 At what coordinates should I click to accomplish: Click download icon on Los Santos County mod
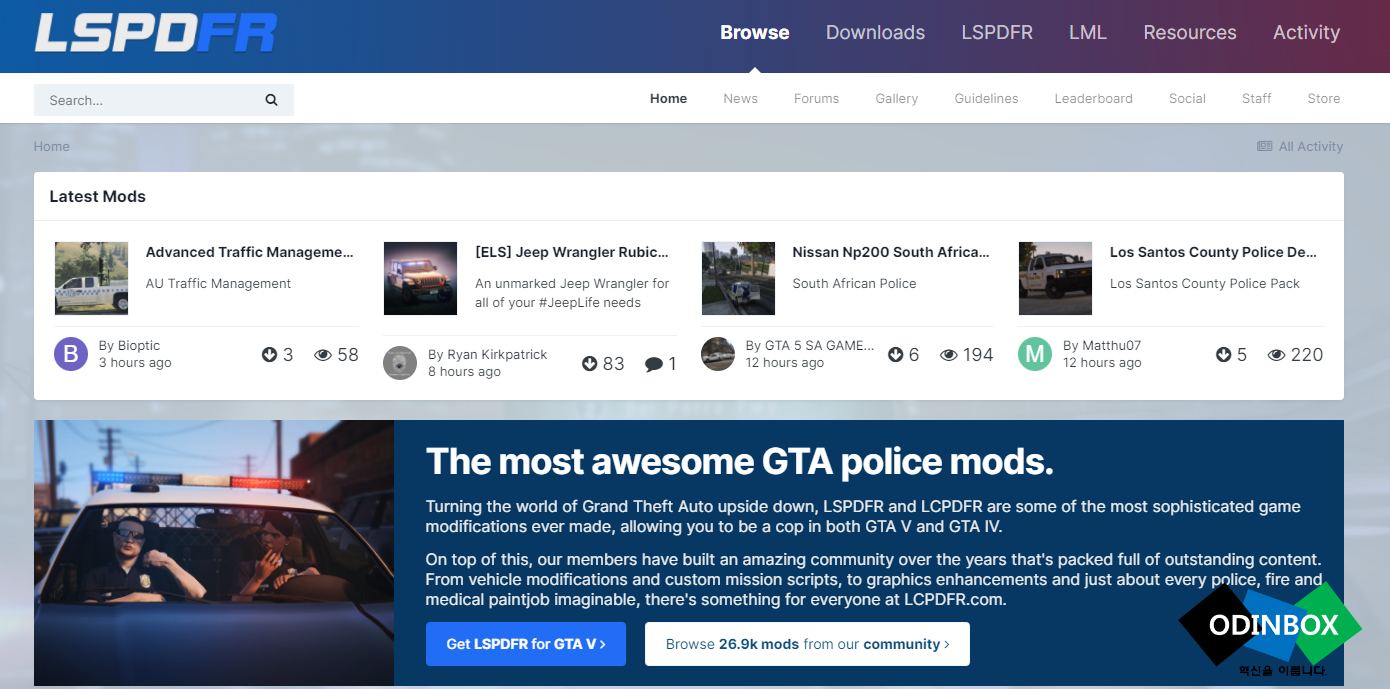pyautogui.click(x=1224, y=355)
